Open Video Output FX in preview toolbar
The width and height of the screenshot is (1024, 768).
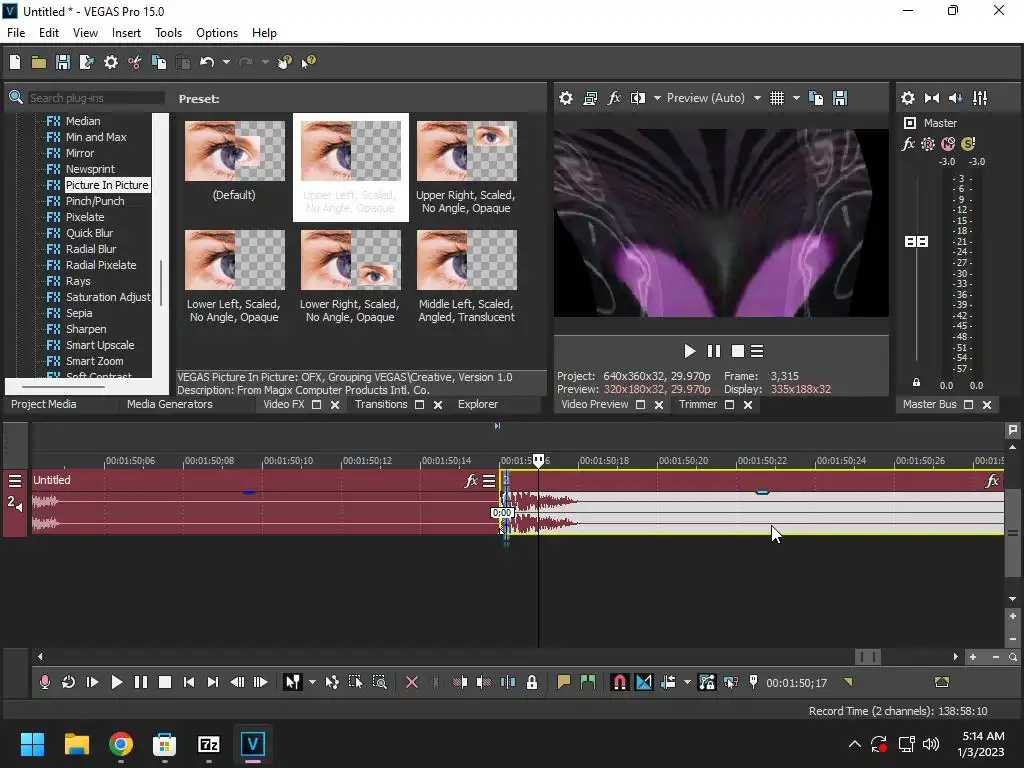point(614,98)
